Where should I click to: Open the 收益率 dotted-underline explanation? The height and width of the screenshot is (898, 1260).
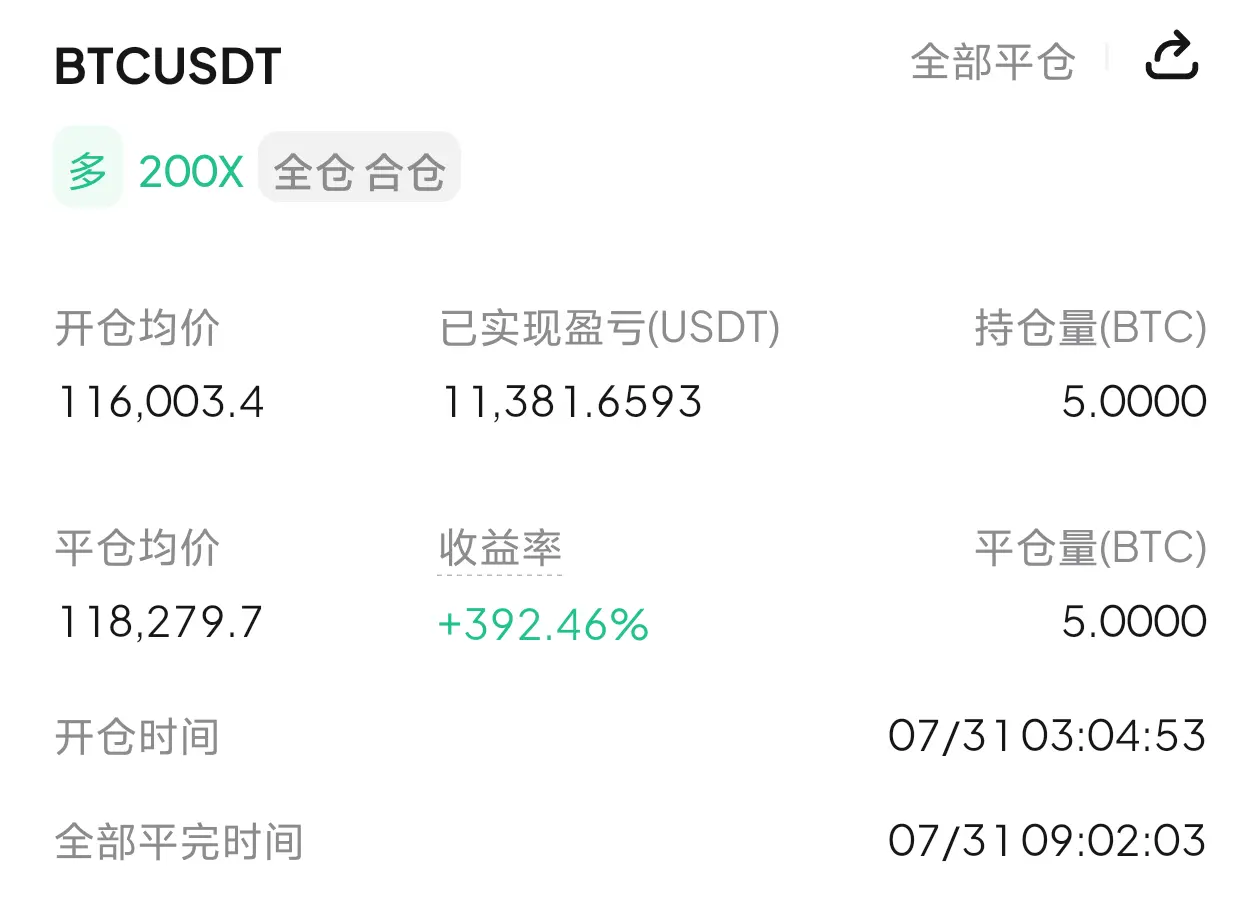click(x=500, y=548)
